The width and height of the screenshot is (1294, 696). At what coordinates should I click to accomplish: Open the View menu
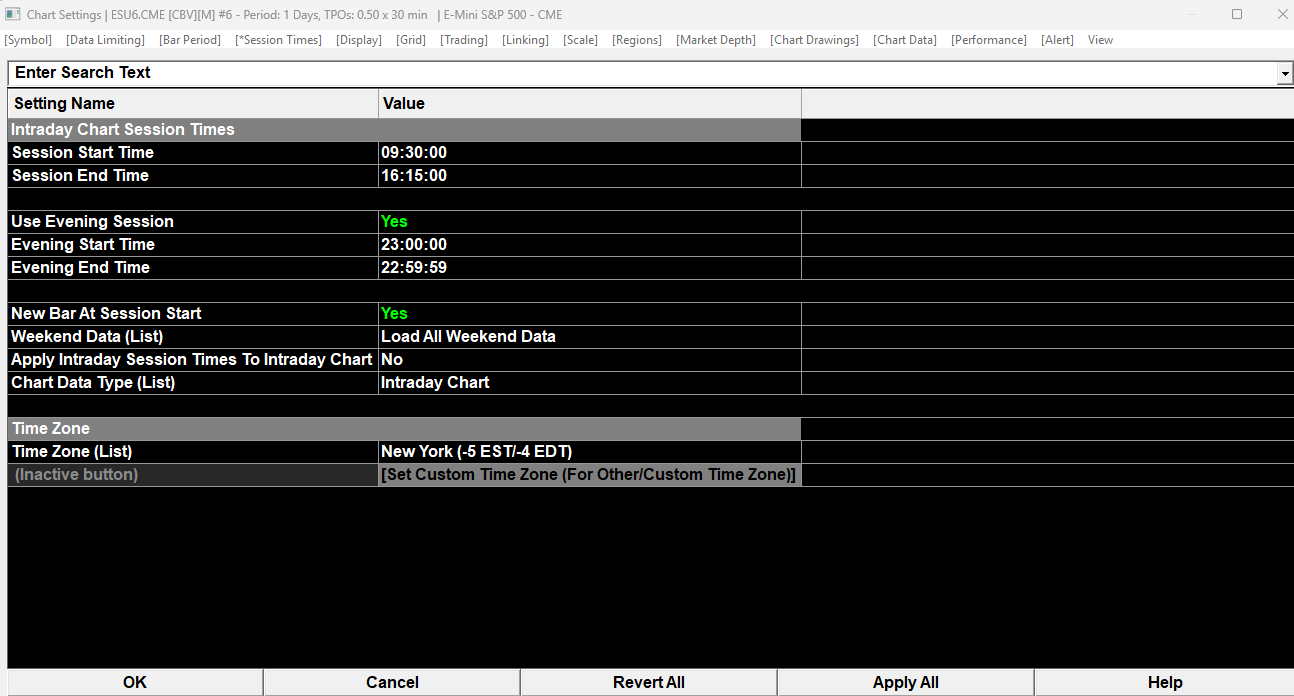1100,40
